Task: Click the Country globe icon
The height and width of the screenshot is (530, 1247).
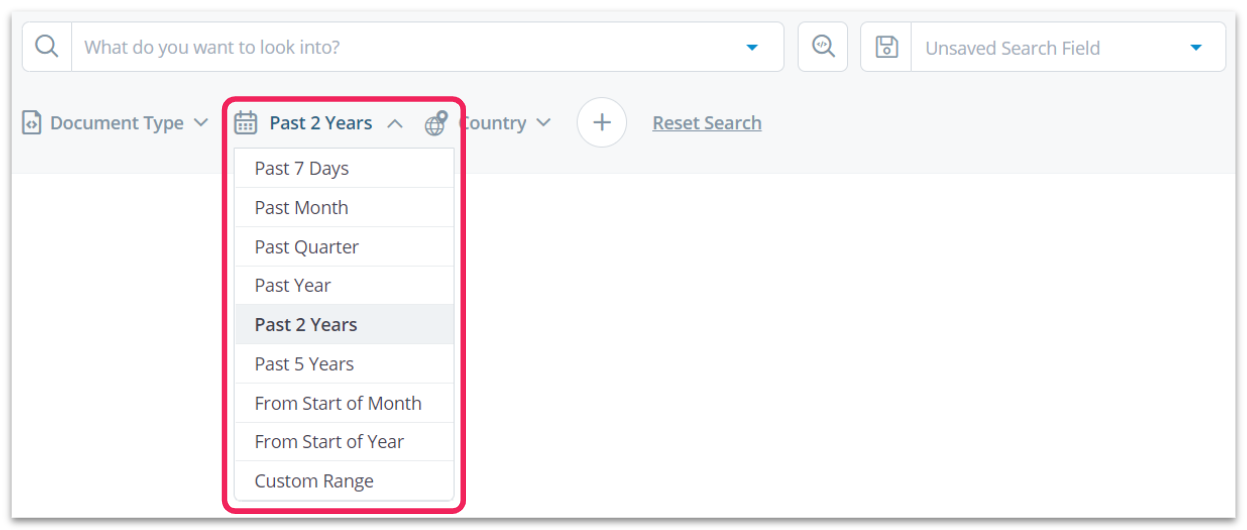Action: point(436,123)
